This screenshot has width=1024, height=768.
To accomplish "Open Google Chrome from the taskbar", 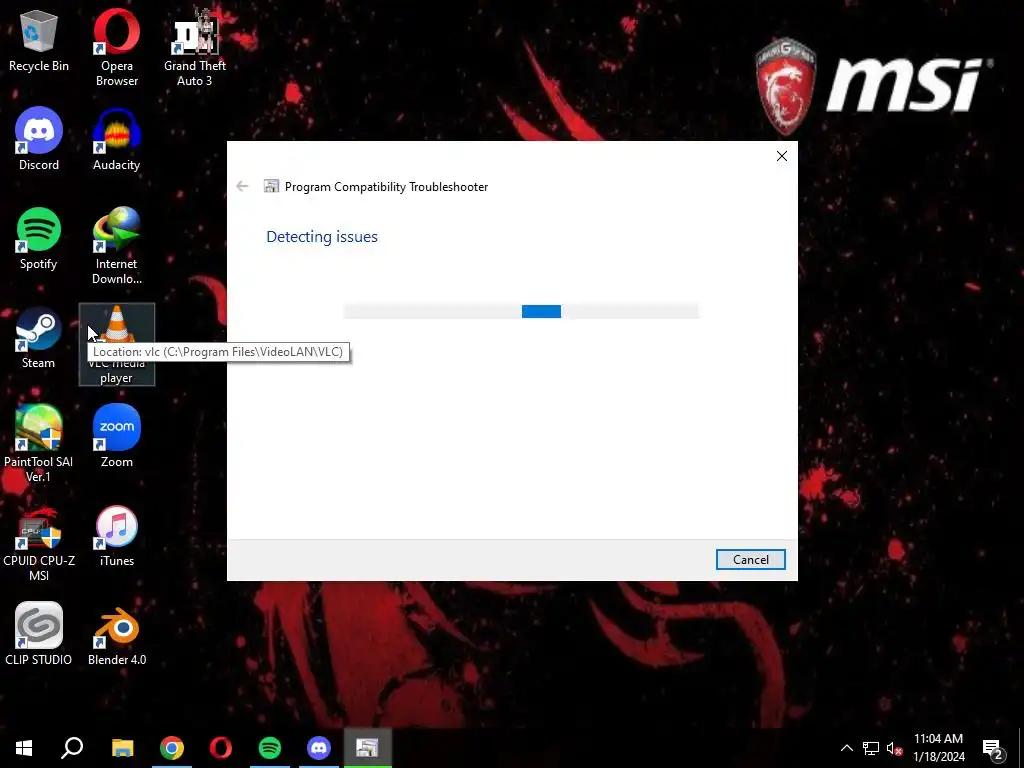I will [x=172, y=748].
